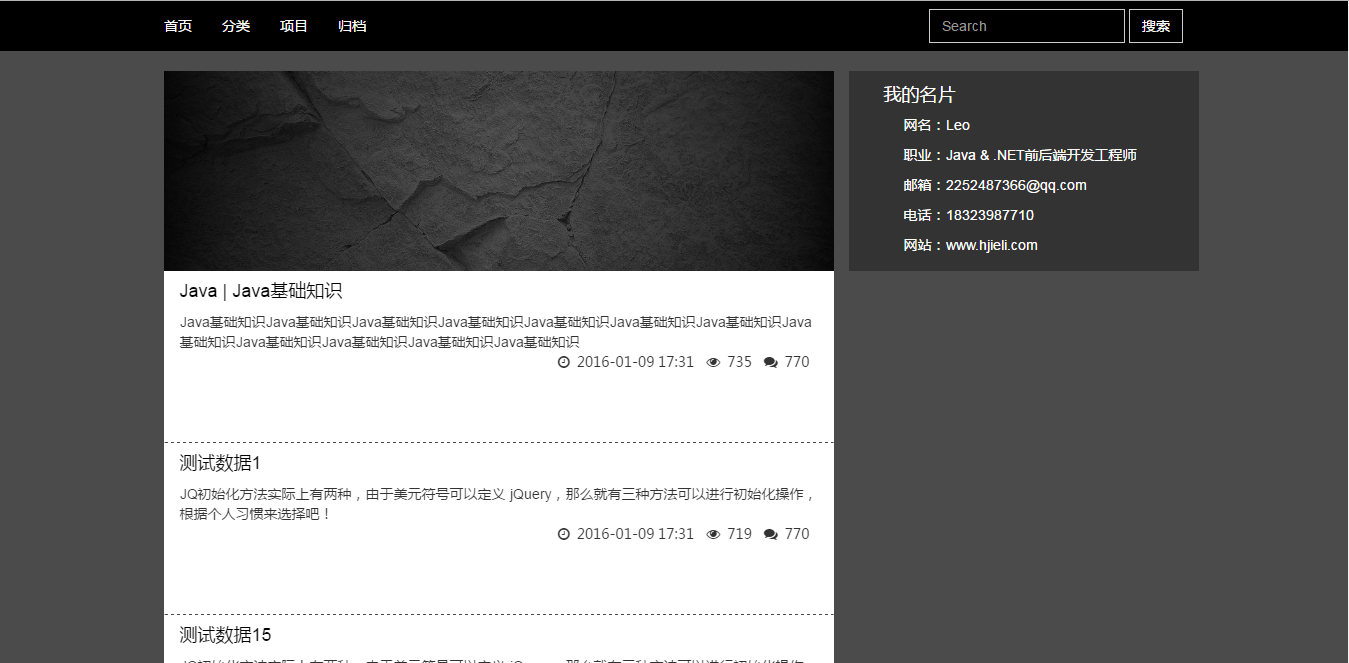Click the view count 735

point(739,362)
